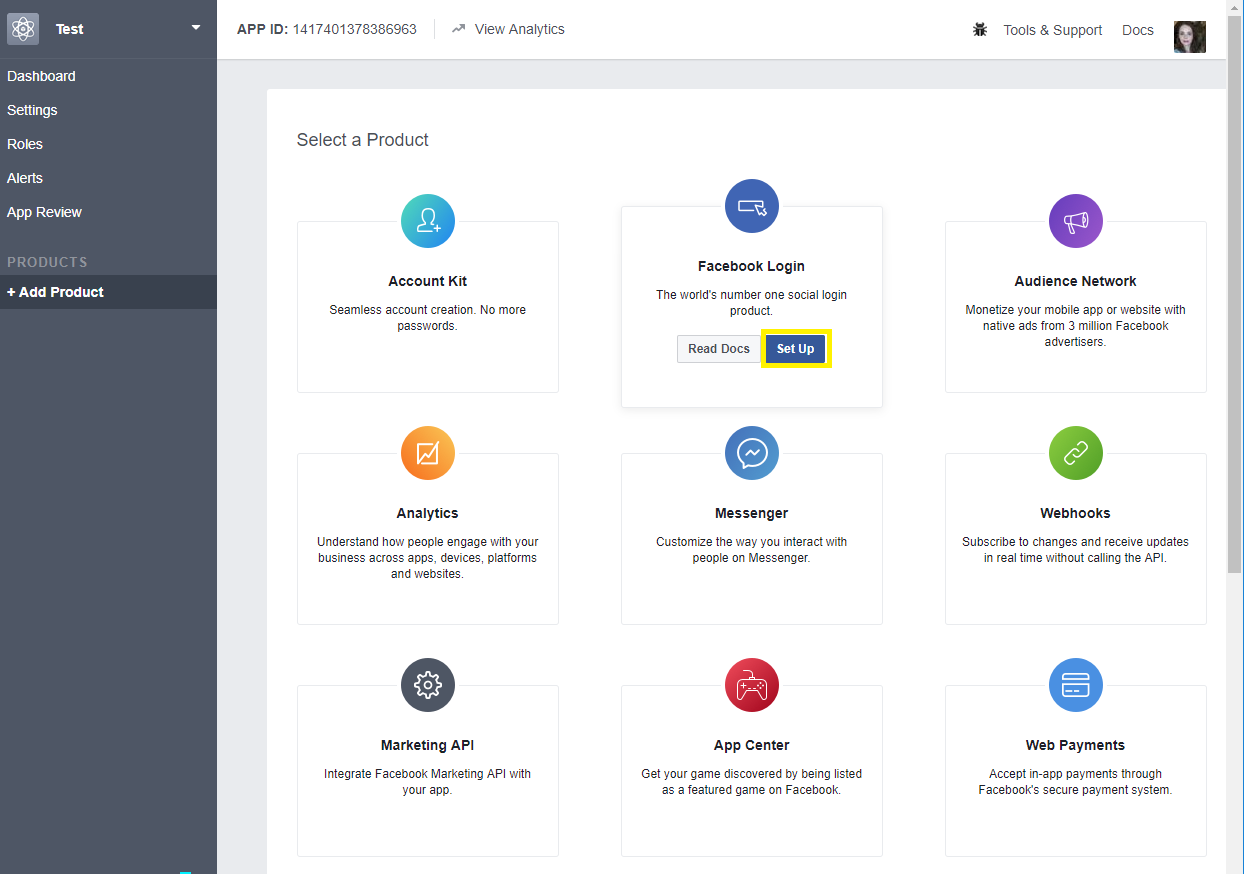Click the Marketing API gear icon
Image resolution: width=1244 pixels, height=874 pixels.
coord(428,685)
